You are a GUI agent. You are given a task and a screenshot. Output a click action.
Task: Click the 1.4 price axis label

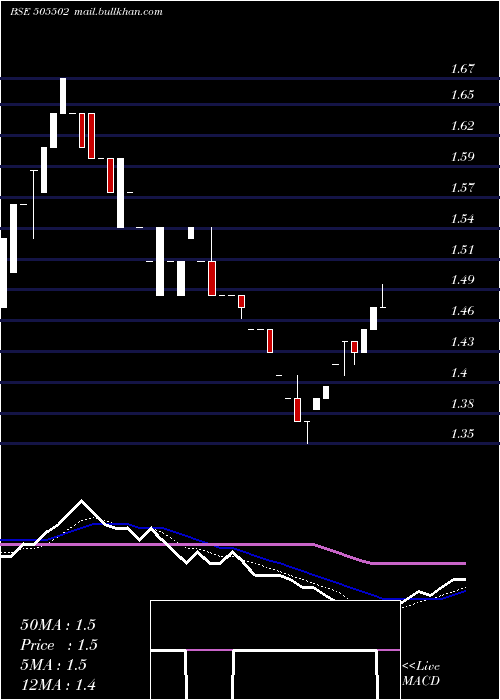point(460,373)
